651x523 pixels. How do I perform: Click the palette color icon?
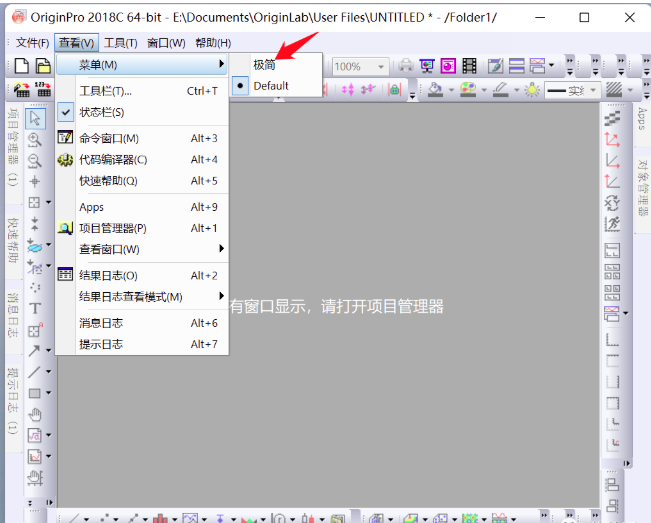[x=468, y=90]
